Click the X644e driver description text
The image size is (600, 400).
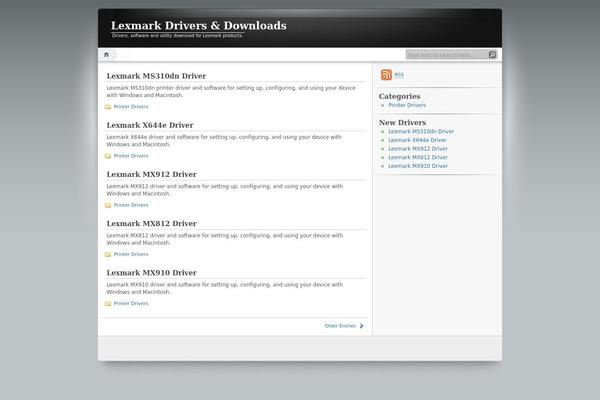[x=224, y=141]
